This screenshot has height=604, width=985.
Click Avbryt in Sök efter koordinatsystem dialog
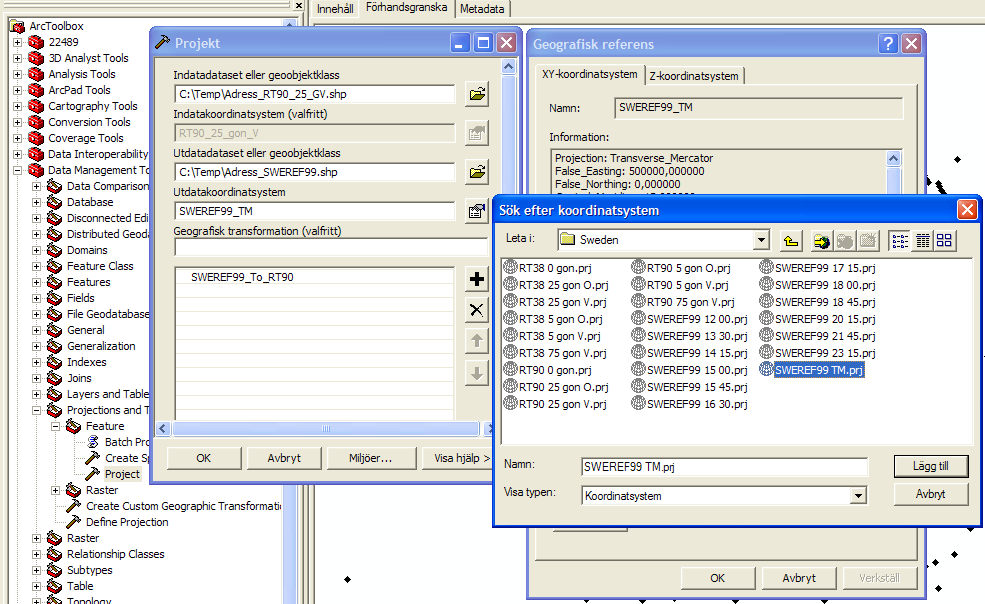pos(930,494)
